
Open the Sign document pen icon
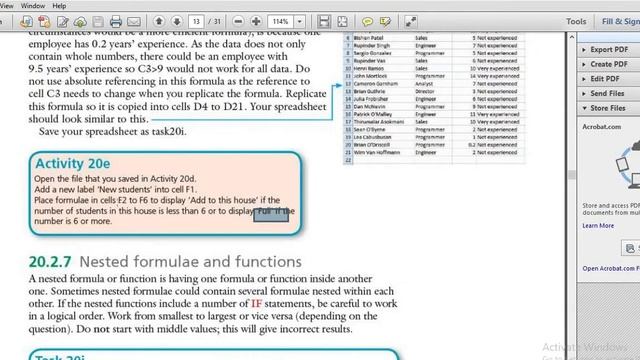pos(62,22)
